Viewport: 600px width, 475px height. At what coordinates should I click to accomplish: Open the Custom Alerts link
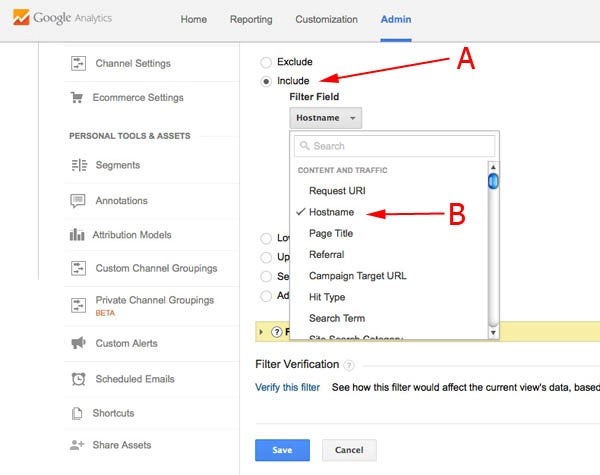coord(127,343)
